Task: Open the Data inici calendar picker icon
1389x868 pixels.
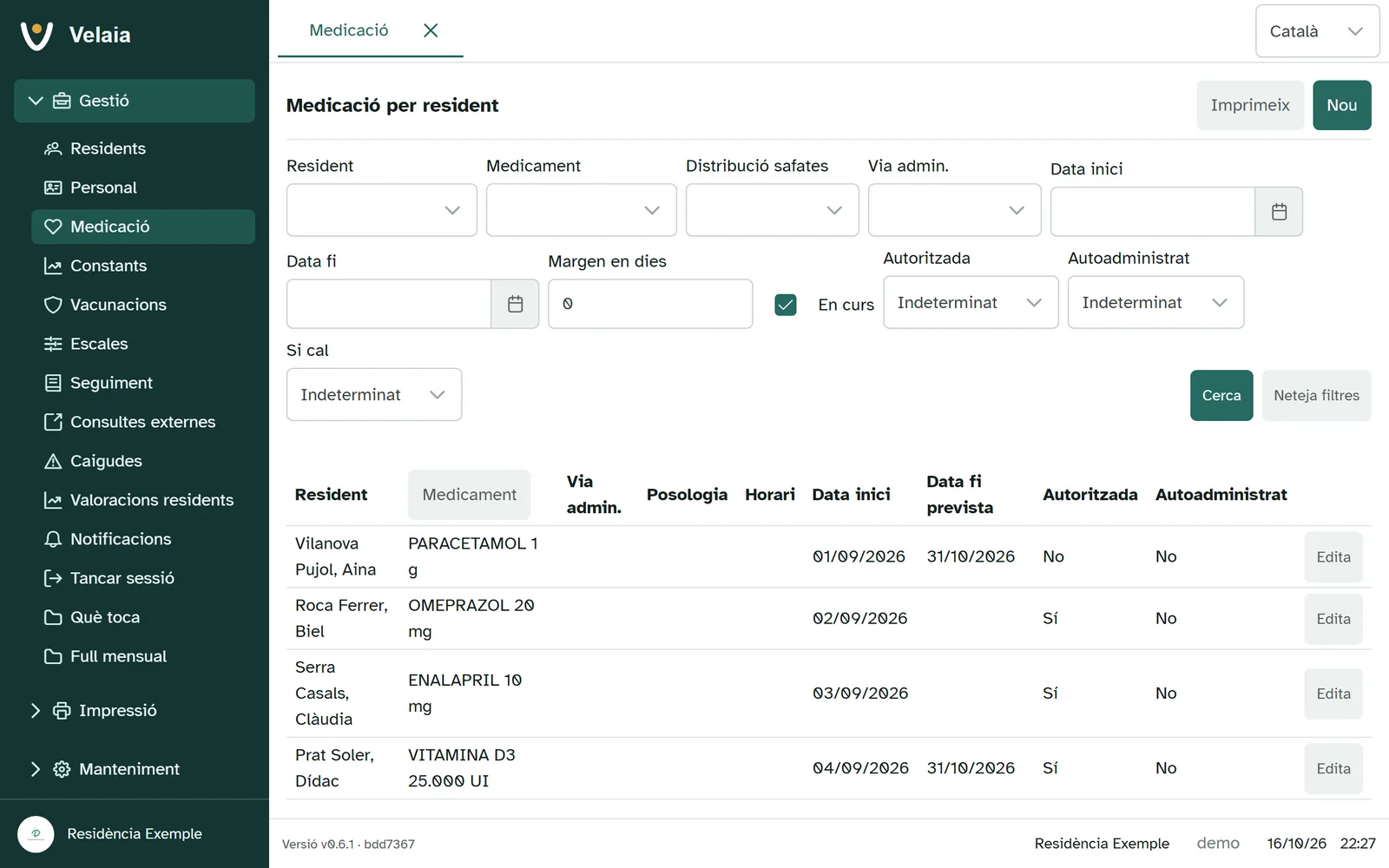Action: (x=1279, y=212)
